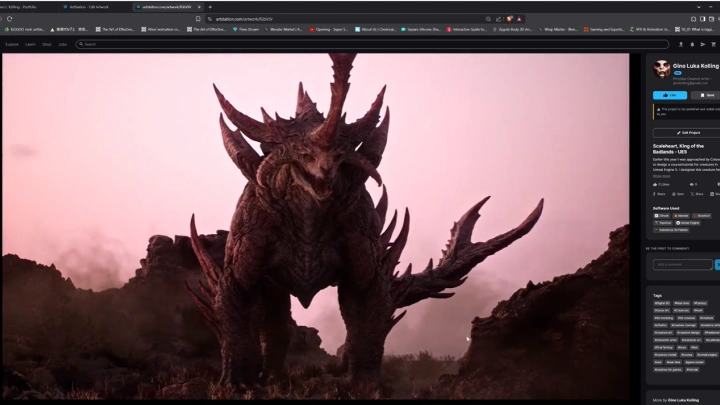Click the Unreal Engine software tag
The image size is (720, 405).
[687, 223]
